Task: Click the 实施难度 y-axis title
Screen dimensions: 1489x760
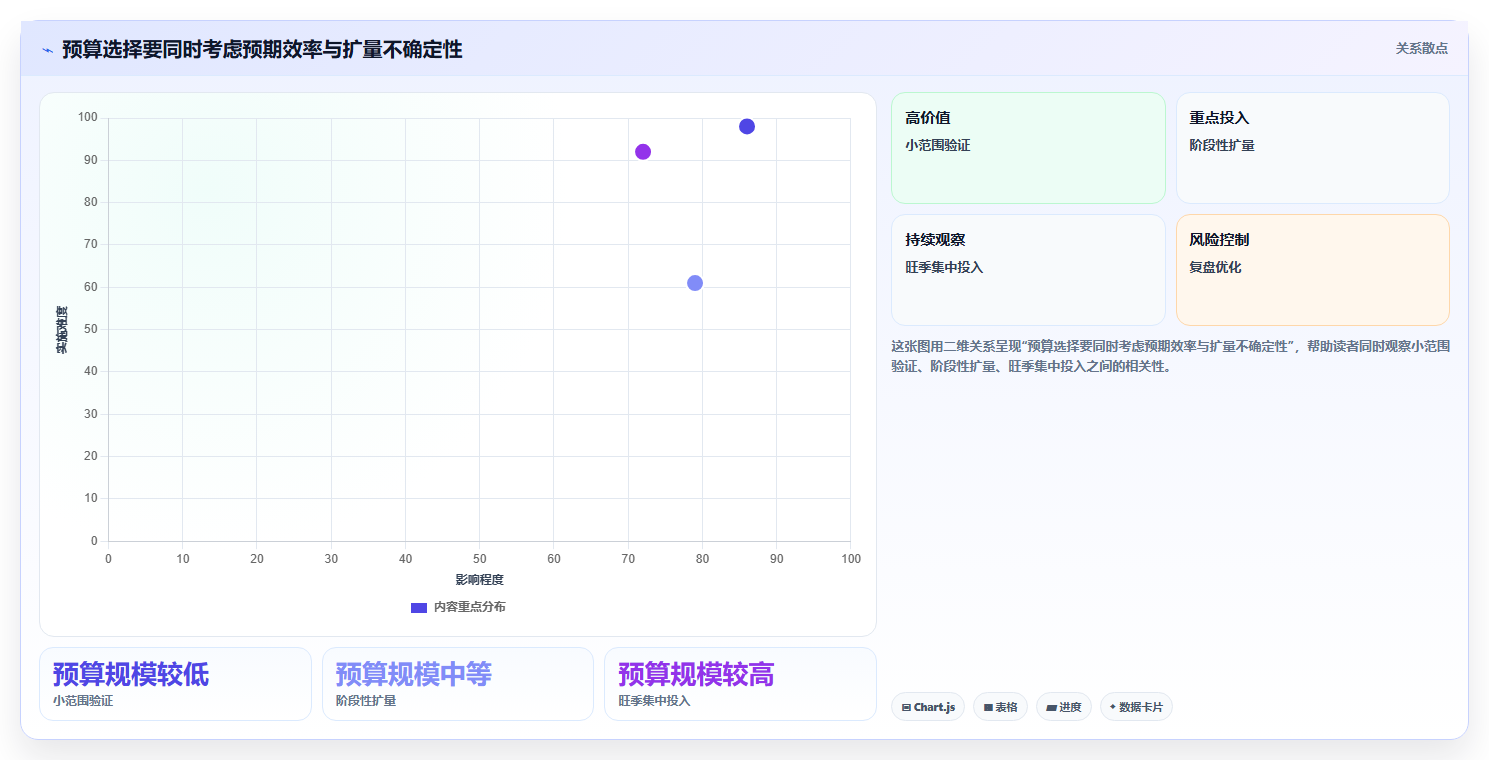Action: pyautogui.click(x=62, y=330)
